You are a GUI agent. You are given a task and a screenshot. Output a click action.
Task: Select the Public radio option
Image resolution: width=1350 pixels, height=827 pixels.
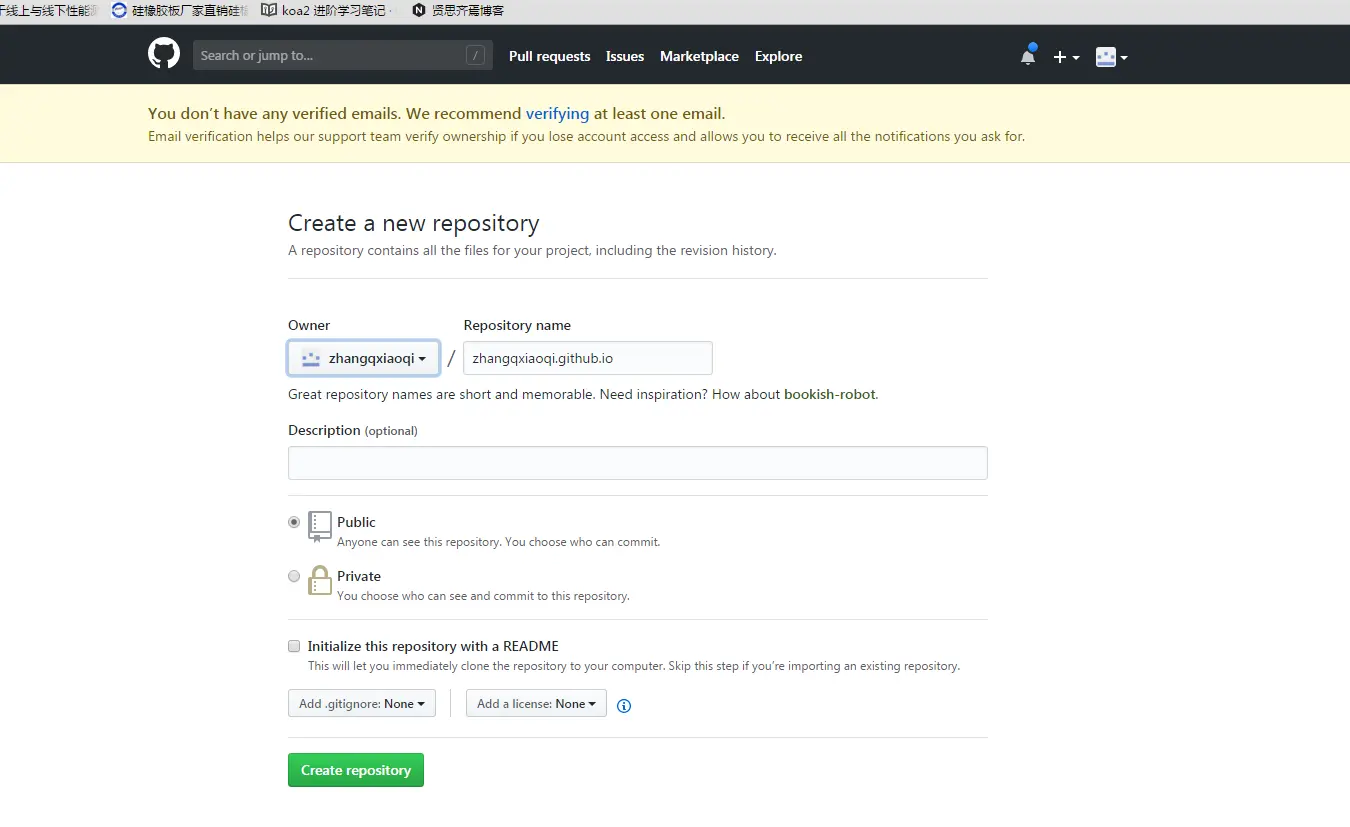click(294, 522)
